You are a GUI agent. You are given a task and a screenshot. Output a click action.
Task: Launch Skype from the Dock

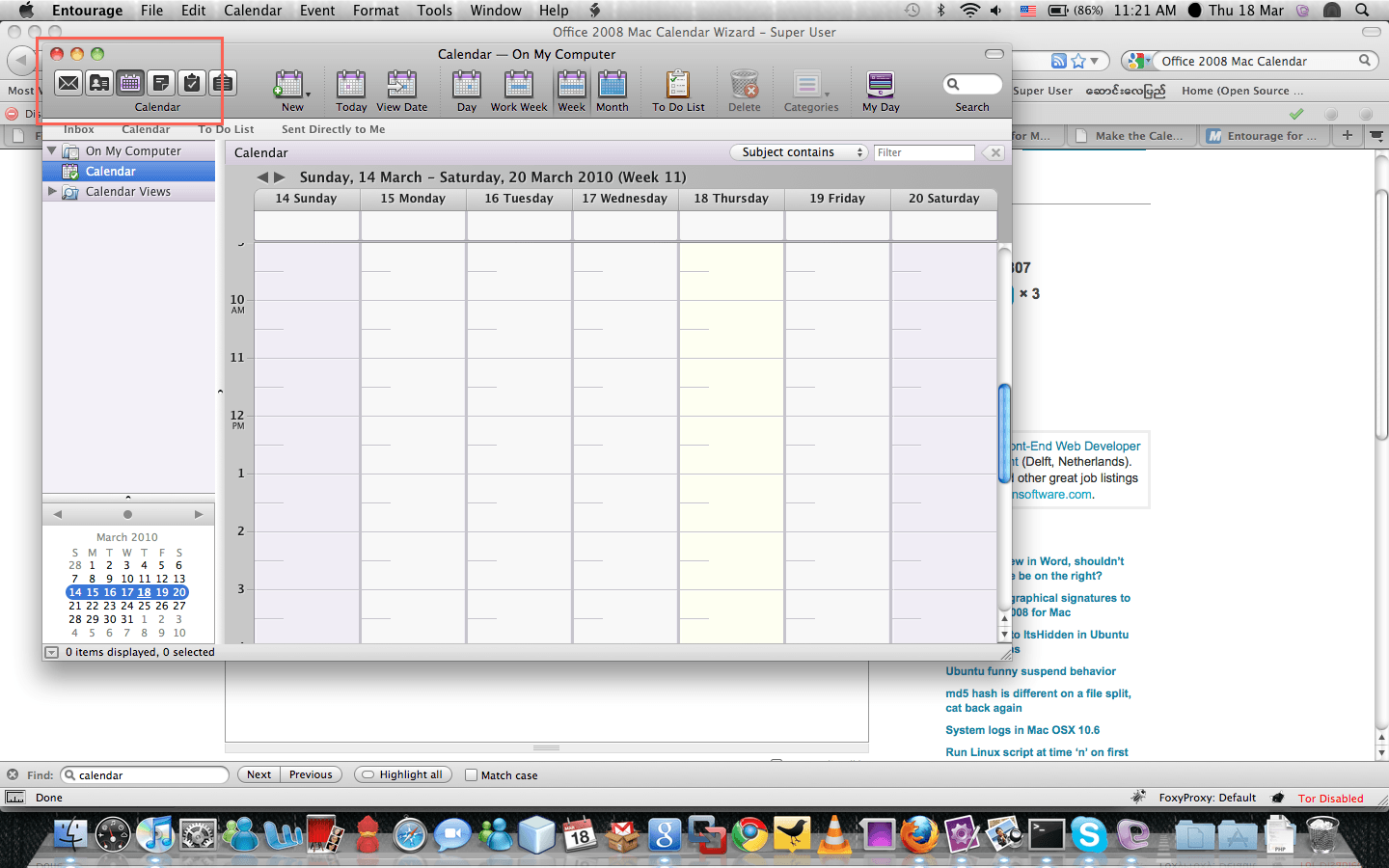point(1089,833)
